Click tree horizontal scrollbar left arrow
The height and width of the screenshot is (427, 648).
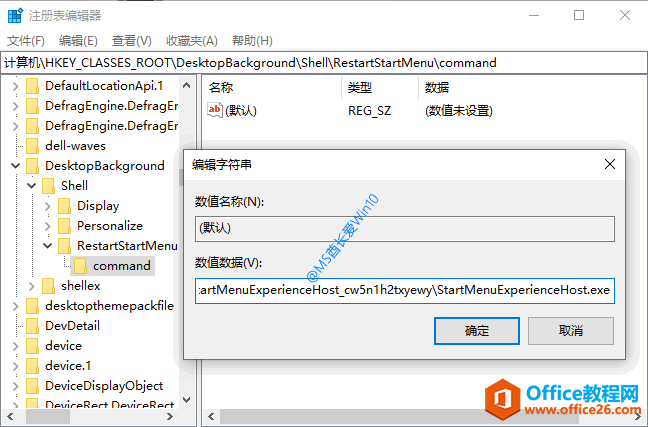pos(10,417)
